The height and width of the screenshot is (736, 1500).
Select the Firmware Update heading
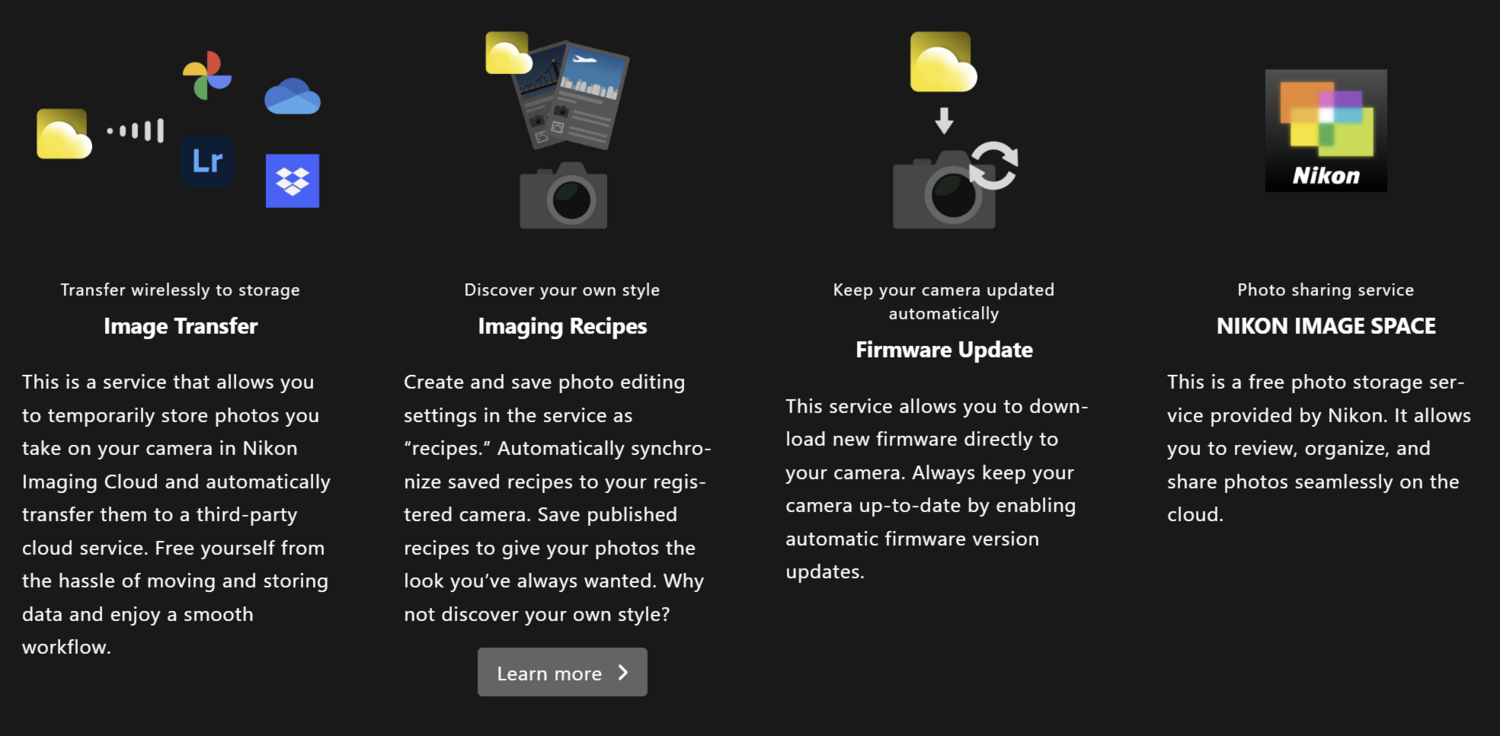(944, 350)
